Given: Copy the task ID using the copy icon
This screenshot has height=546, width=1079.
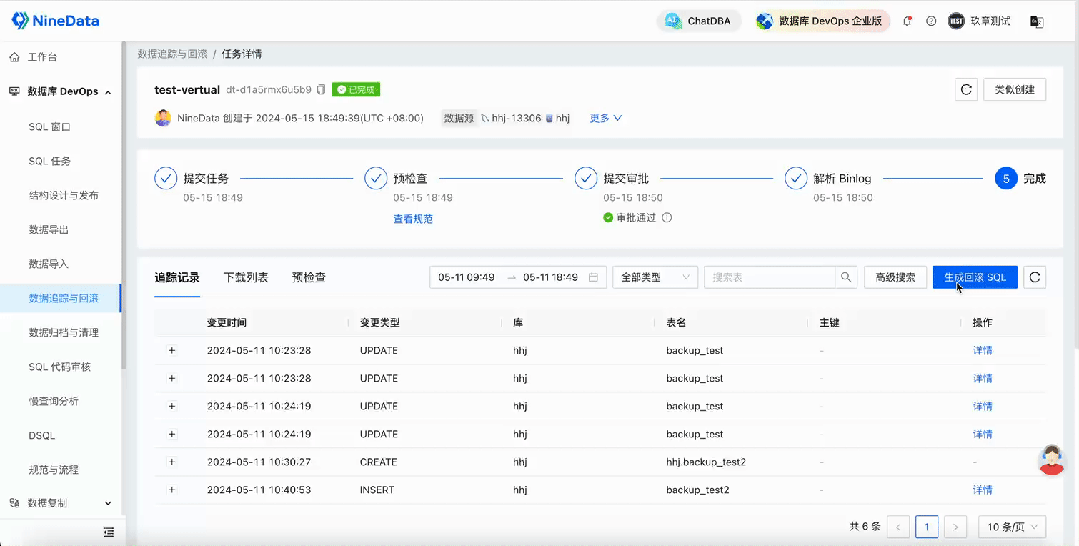Looking at the screenshot, I should (321, 90).
